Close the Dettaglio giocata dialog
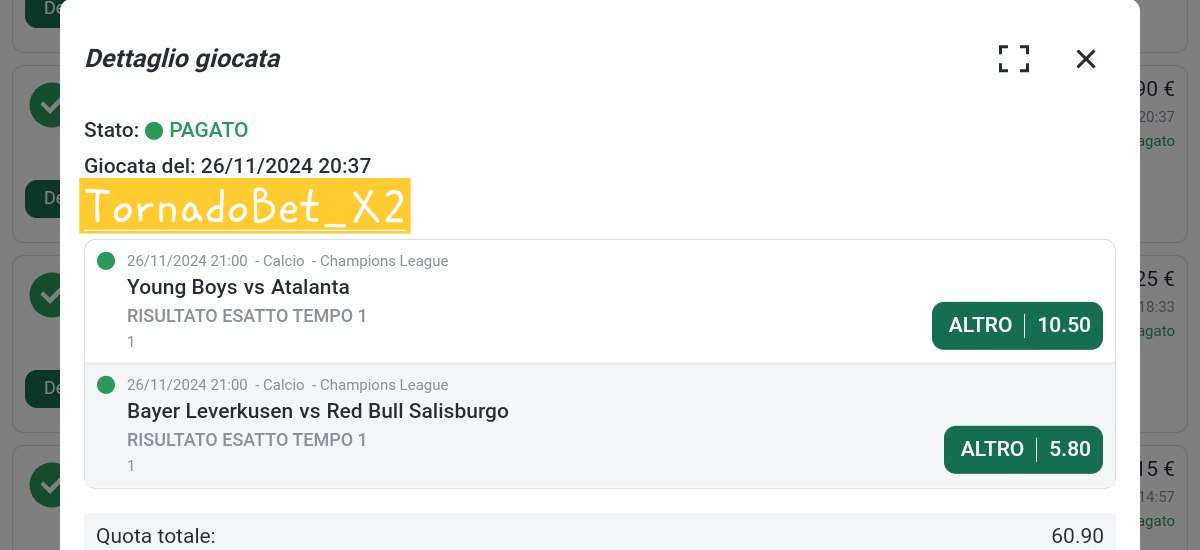 pyautogui.click(x=1086, y=59)
